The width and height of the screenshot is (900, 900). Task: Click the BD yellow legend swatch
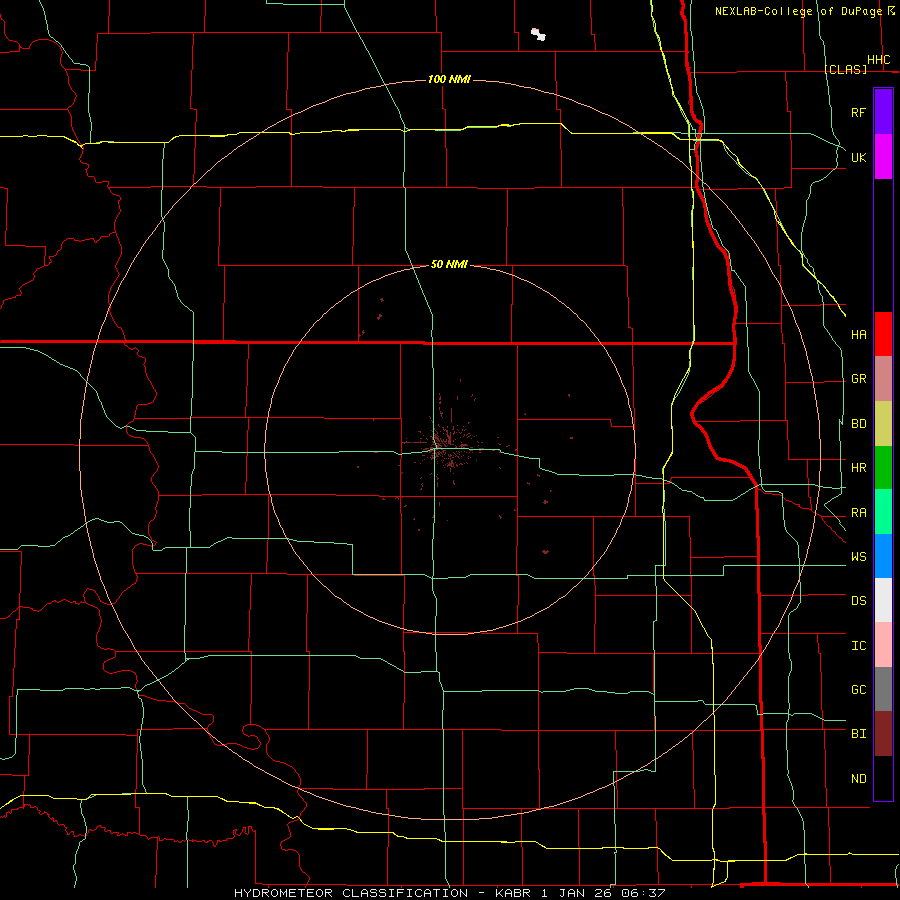tap(883, 424)
